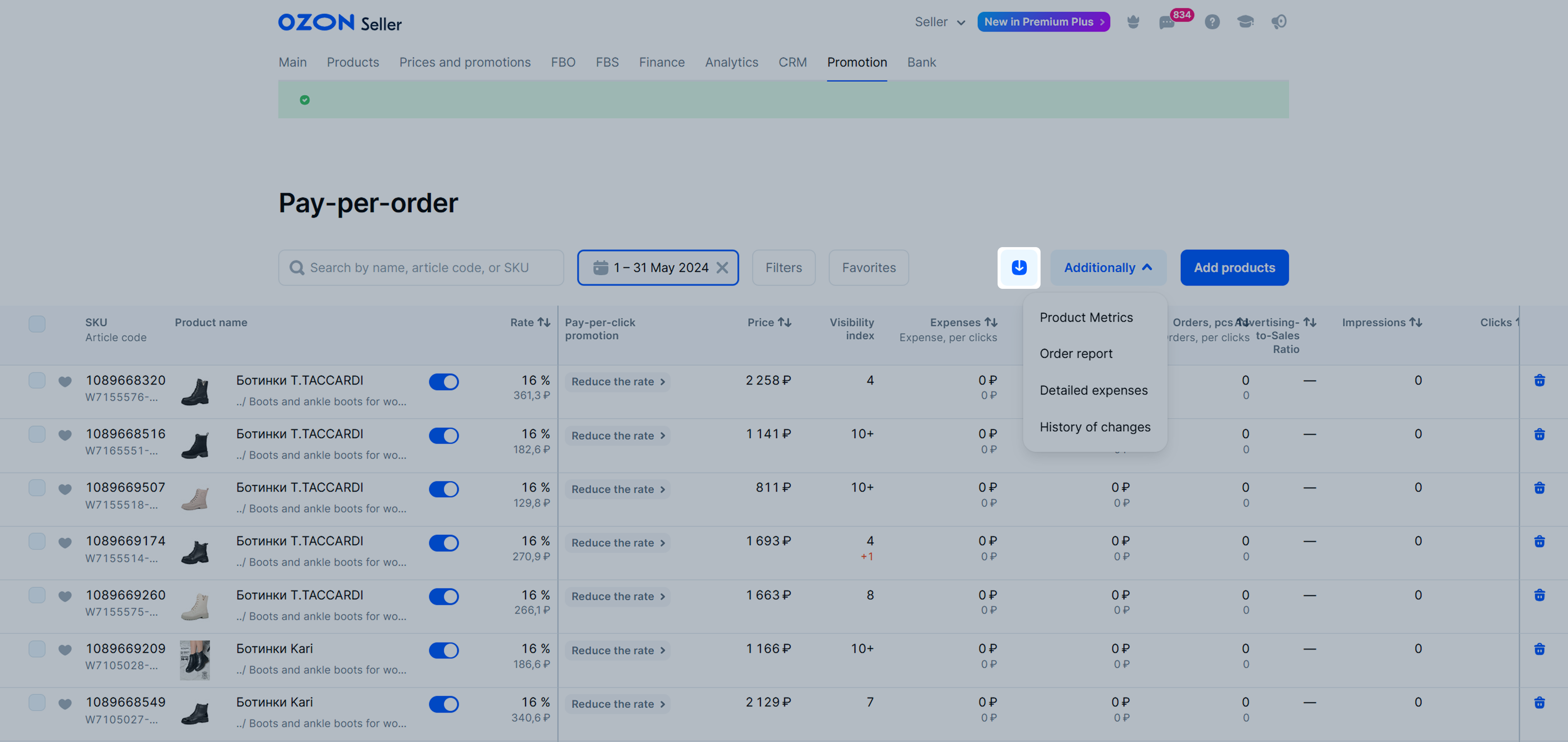Viewport: 1568px width, 742px height.
Task: Check the box for SKU 1089668320
Action: [x=37, y=380]
